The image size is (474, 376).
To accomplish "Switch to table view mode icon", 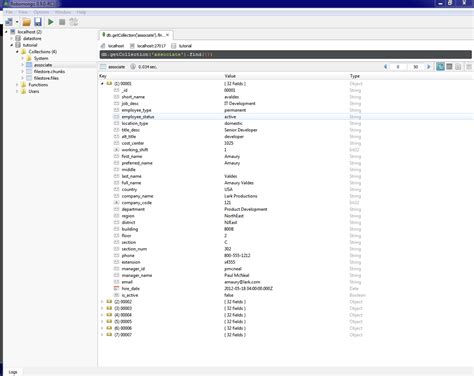I will tap(449, 67).
